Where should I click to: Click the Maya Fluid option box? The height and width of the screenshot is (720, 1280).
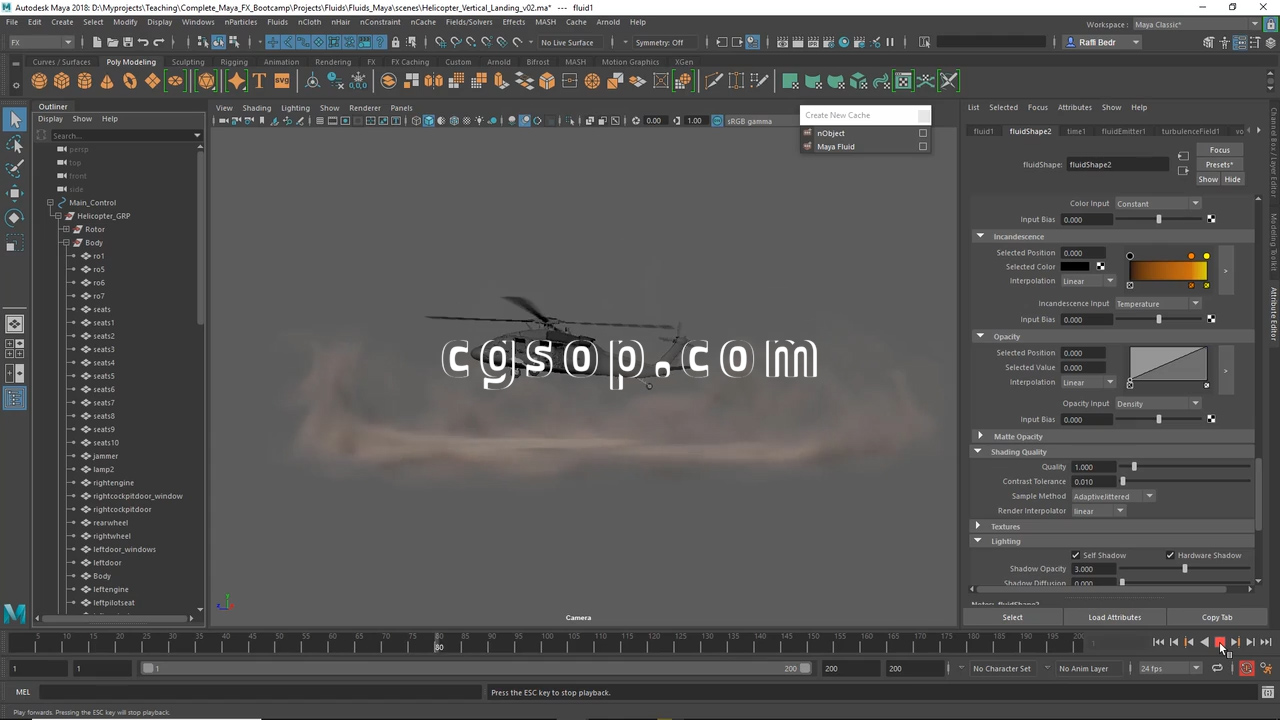tap(923, 147)
